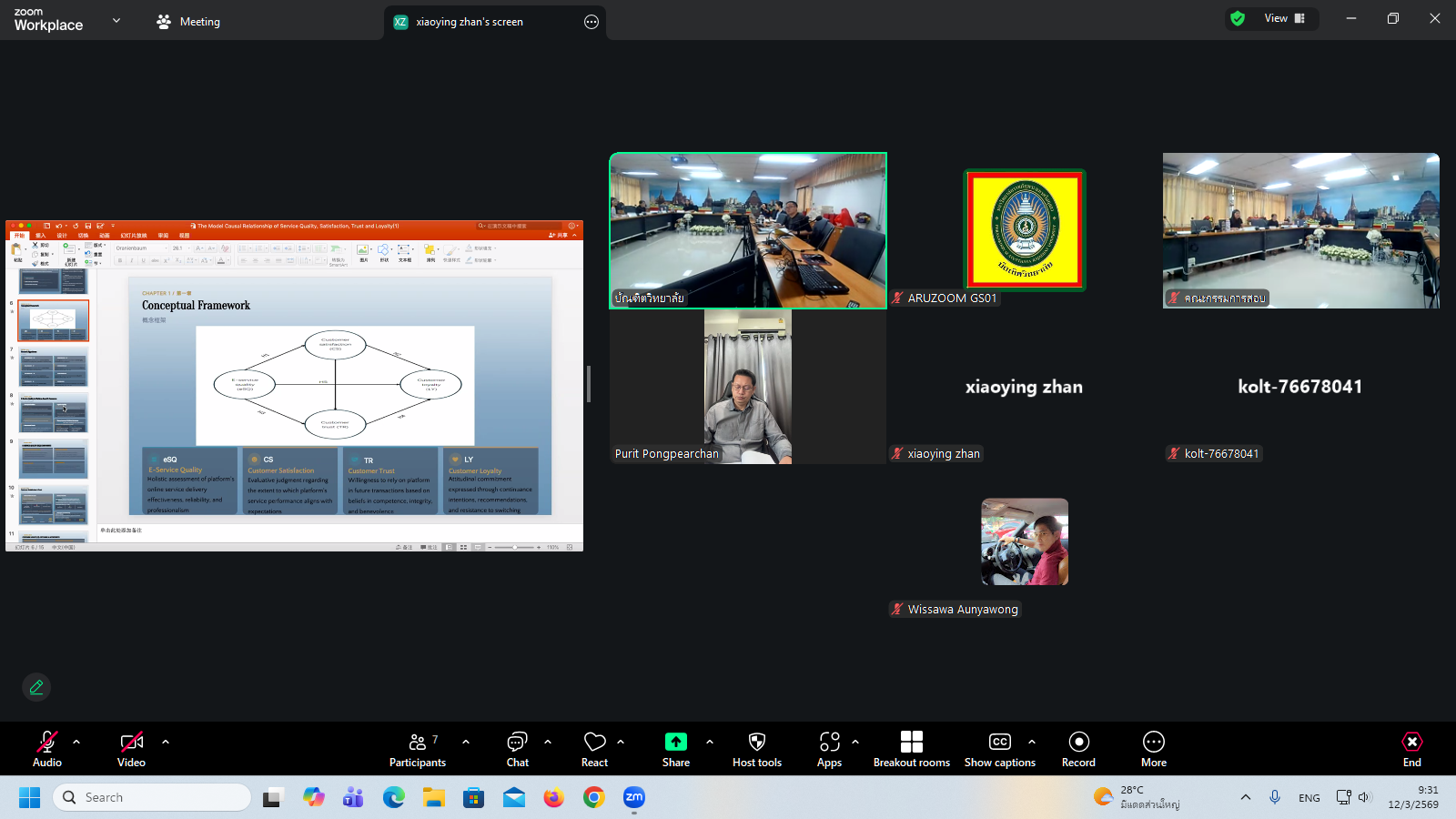Open More meeting options
The width and height of the screenshot is (1456, 819).
(x=1153, y=749)
